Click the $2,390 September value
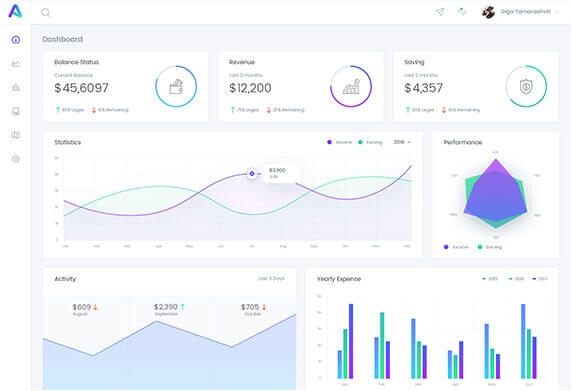 click(166, 307)
